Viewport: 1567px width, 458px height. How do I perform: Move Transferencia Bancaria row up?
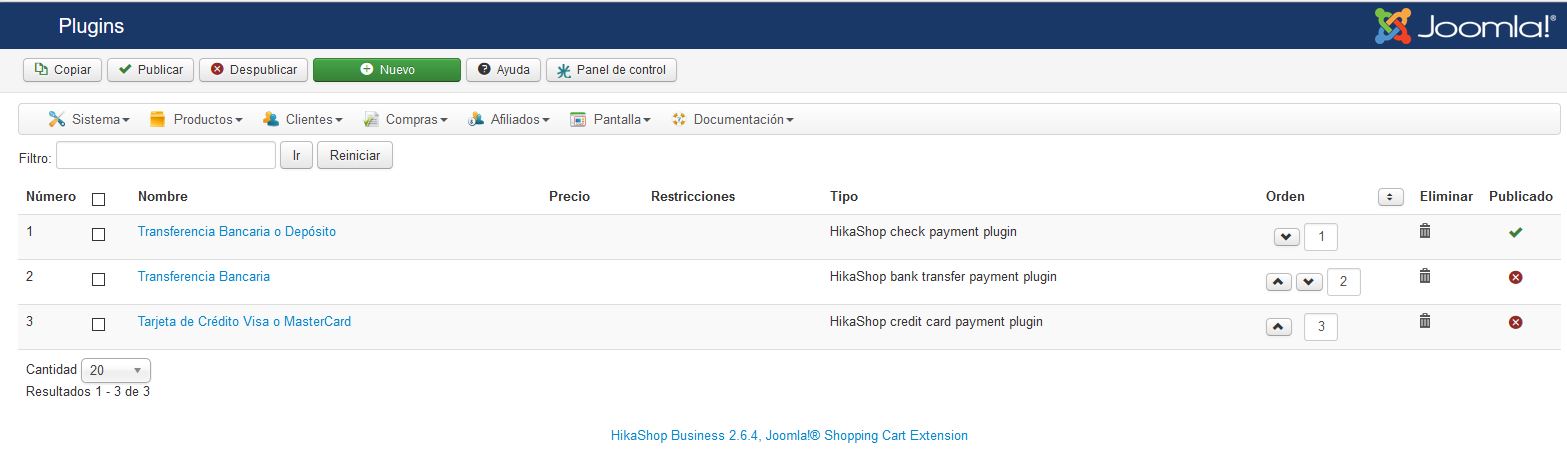[x=1279, y=282]
